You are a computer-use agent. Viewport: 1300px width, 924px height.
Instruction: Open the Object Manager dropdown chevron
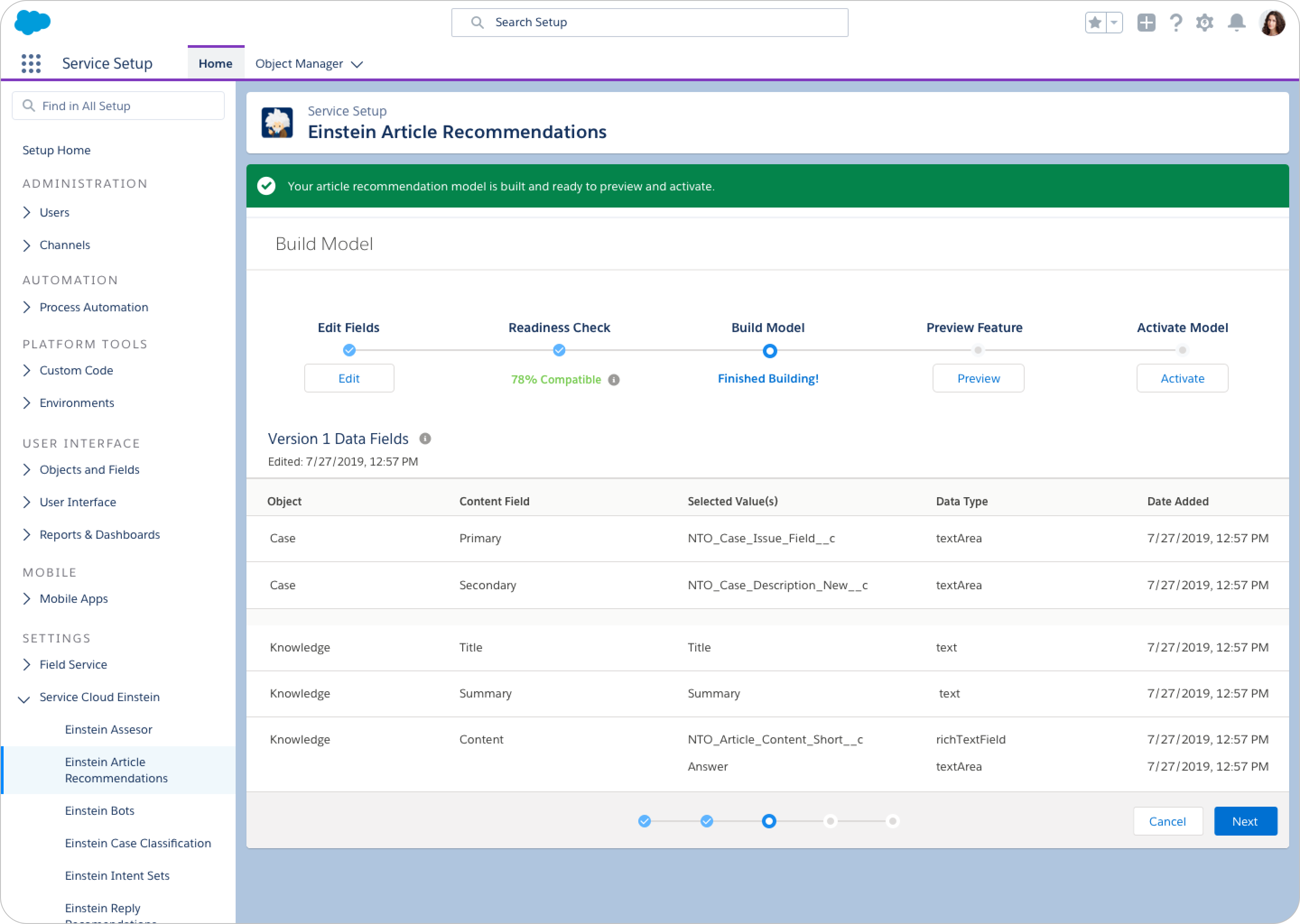click(357, 65)
